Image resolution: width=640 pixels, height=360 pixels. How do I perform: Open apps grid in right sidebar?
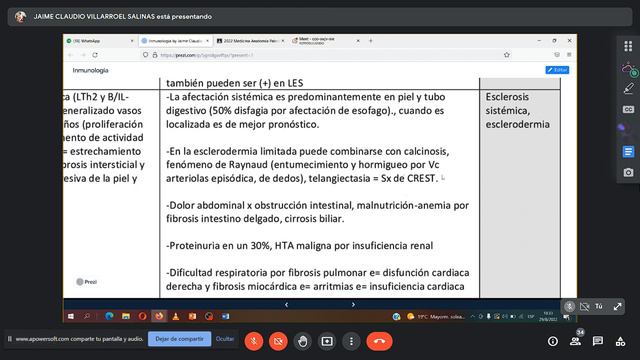628,46
